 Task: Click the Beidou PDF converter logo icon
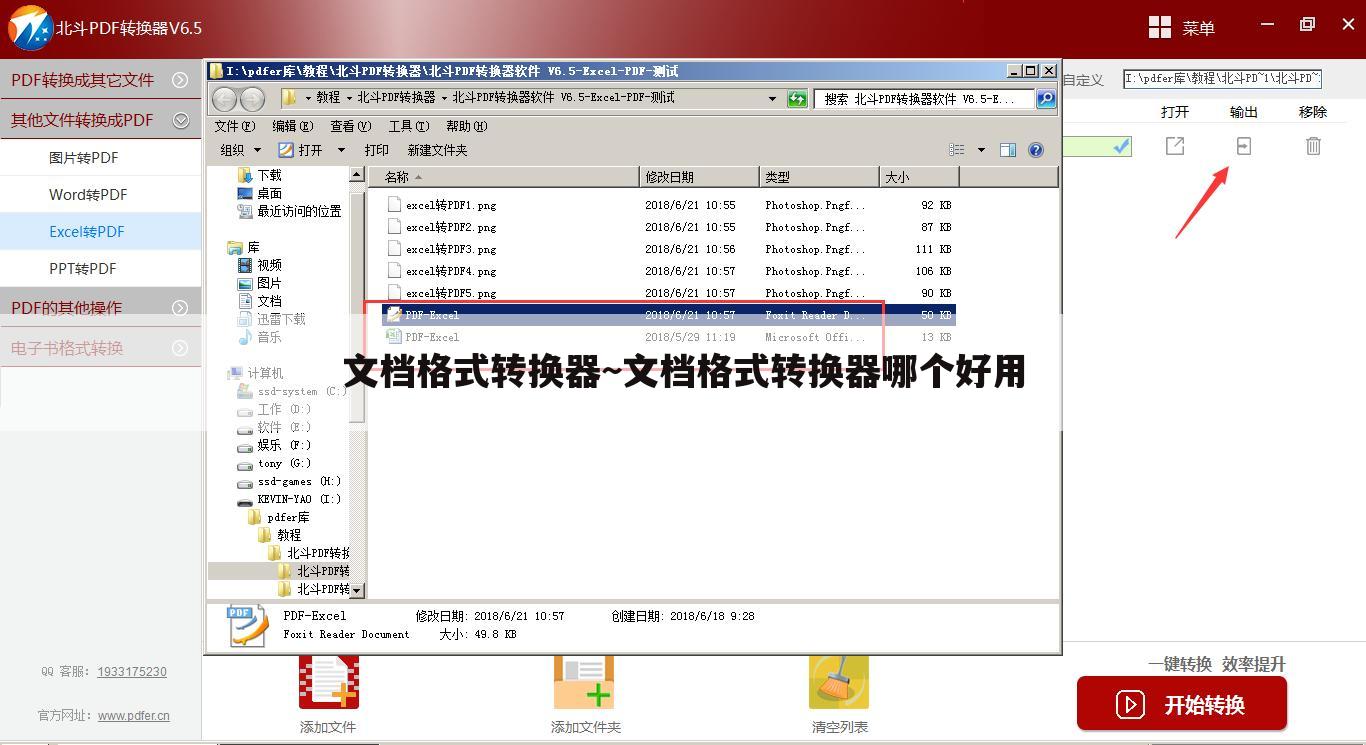30,27
